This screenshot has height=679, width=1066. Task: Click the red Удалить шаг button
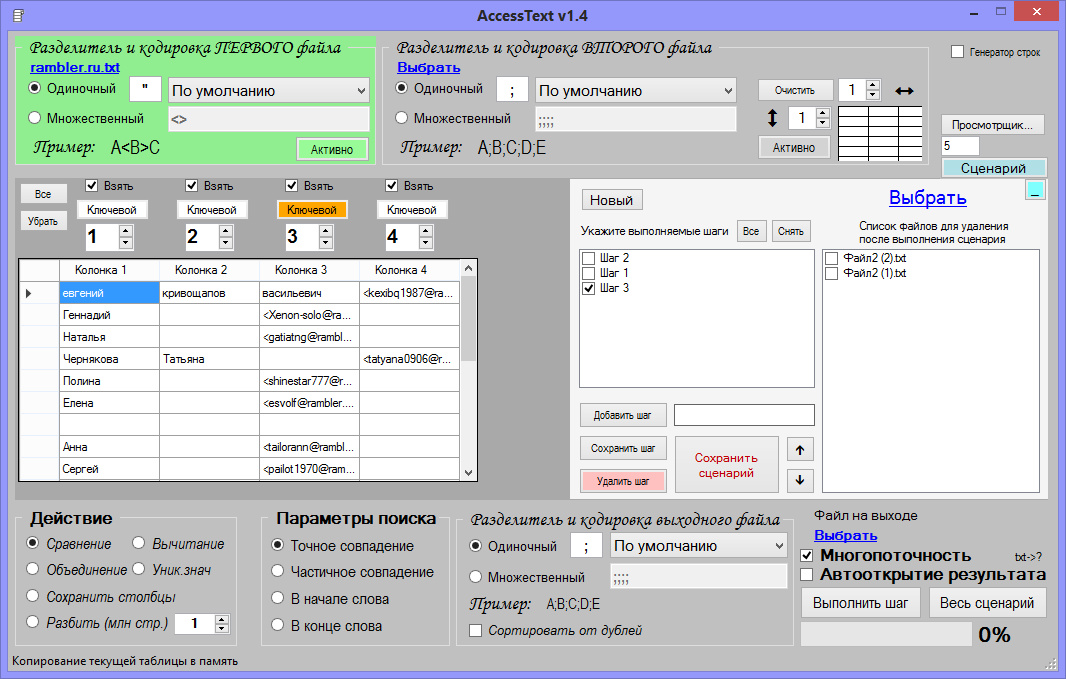[x=622, y=481]
